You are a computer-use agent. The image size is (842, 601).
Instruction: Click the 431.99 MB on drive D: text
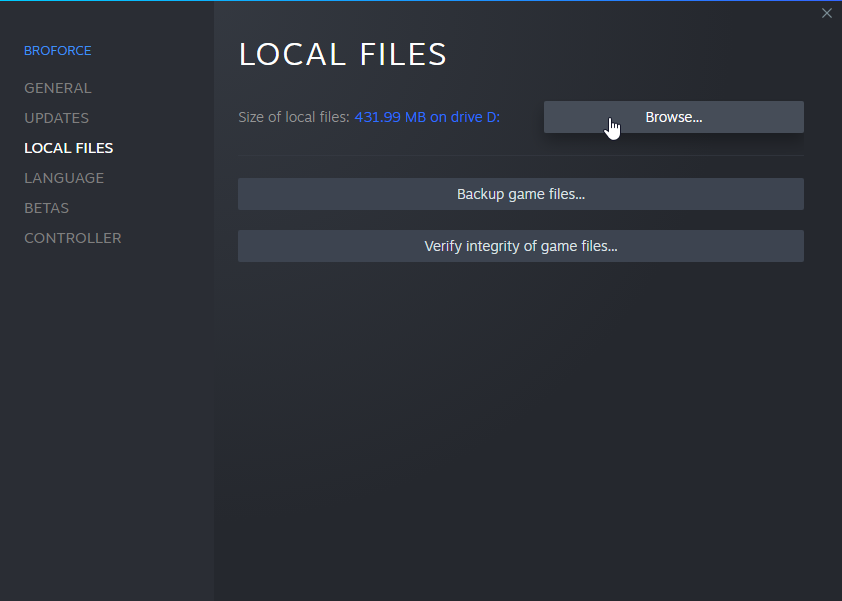pyautogui.click(x=427, y=117)
